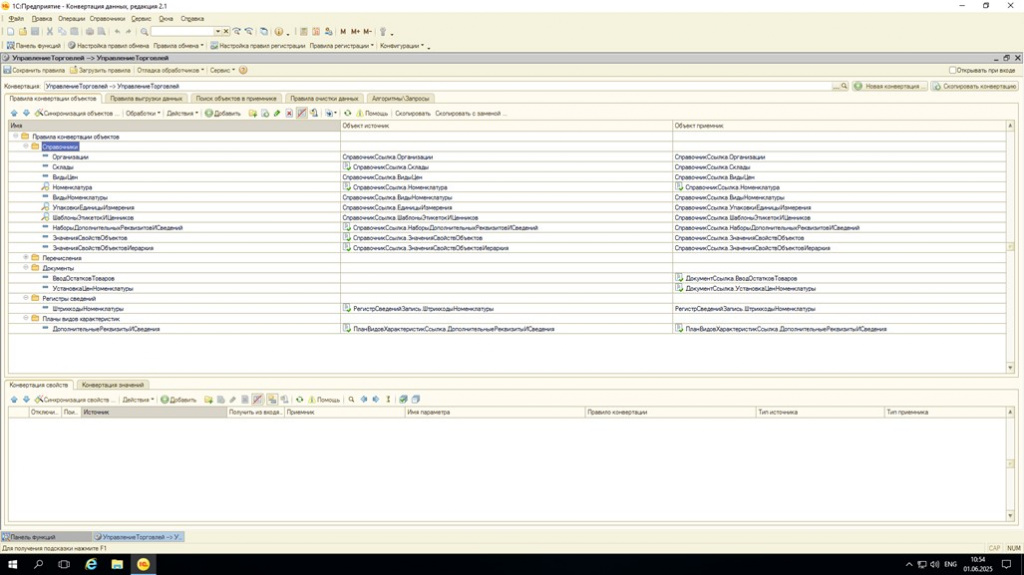1024x575 pixels.
Task: Toggle highlighted grouping button in properties toolbar
Action: point(272,399)
